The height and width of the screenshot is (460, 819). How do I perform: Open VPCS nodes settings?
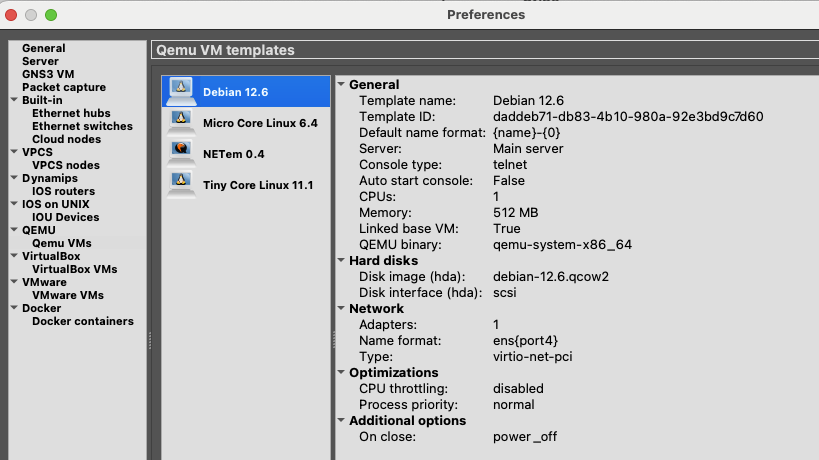(x=66, y=165)
